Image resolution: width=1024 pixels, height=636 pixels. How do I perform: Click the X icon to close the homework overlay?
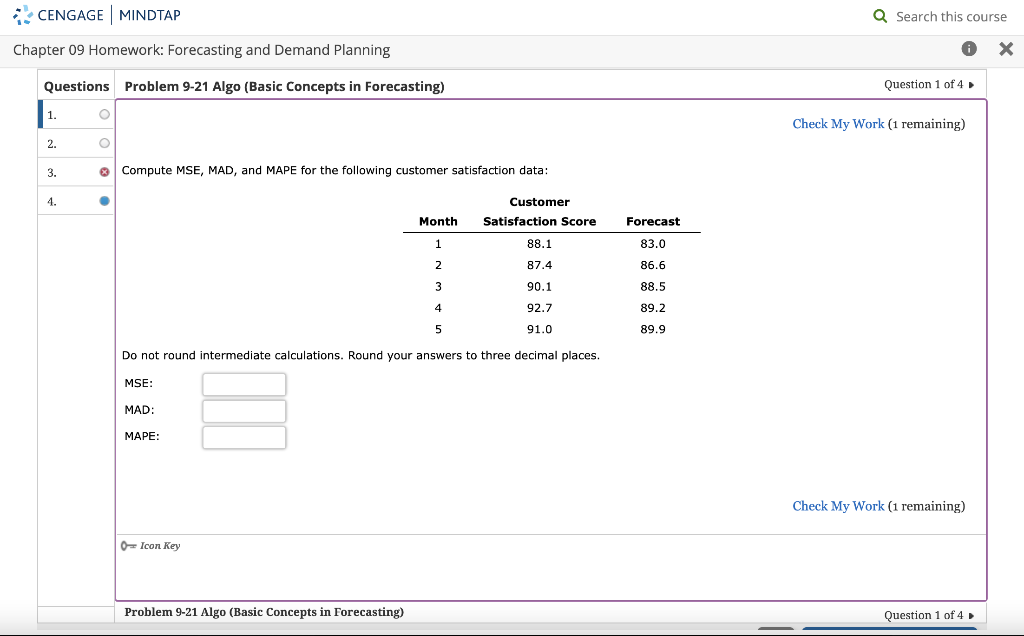(x=1006, y=48)
